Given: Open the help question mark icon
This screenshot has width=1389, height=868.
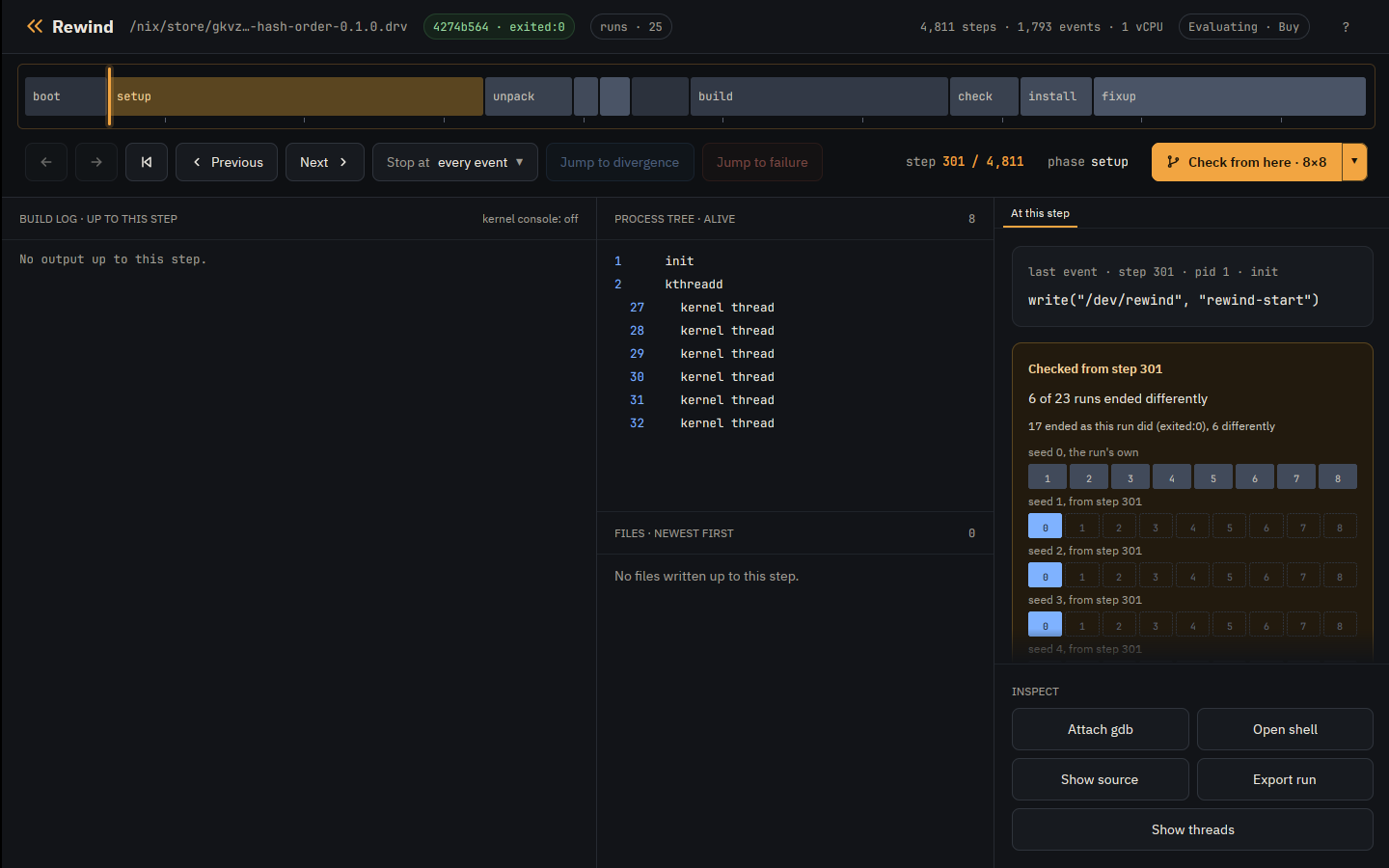Looking at the screenshot, I should 1346,27.
